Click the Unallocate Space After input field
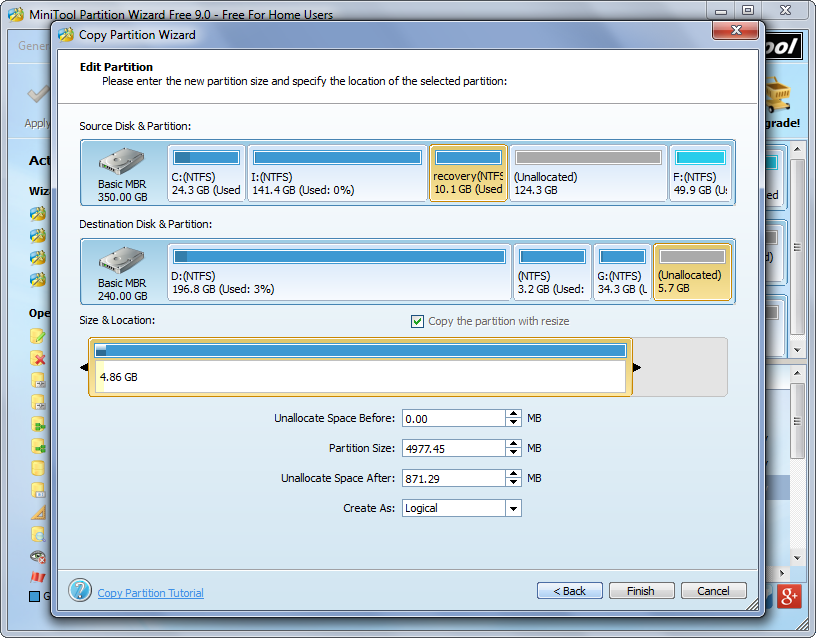 coord(453,478)
